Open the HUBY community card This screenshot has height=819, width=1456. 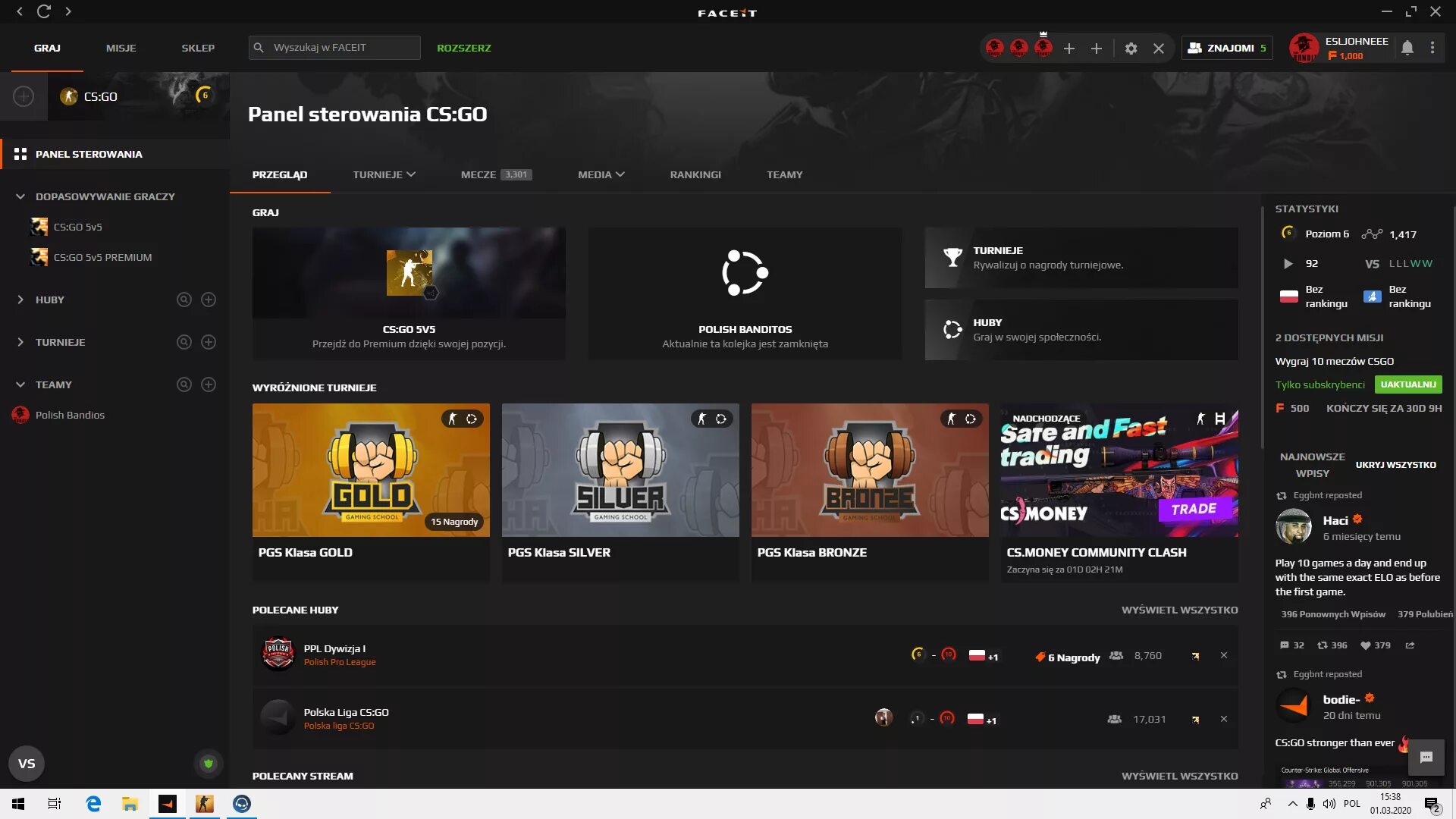(x=1081, y=330)
